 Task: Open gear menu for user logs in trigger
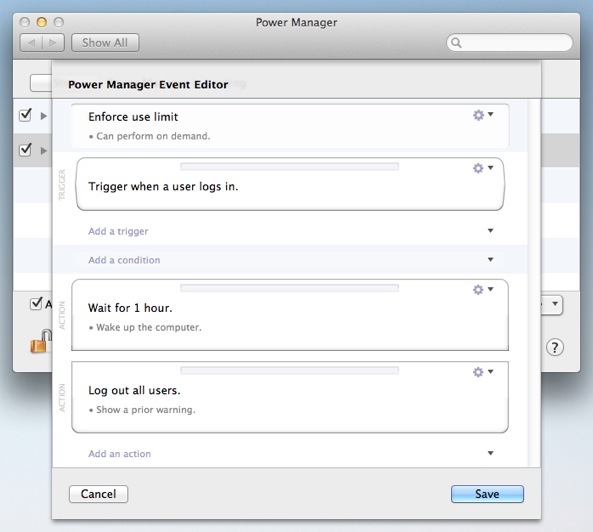[x=483, y=168]
